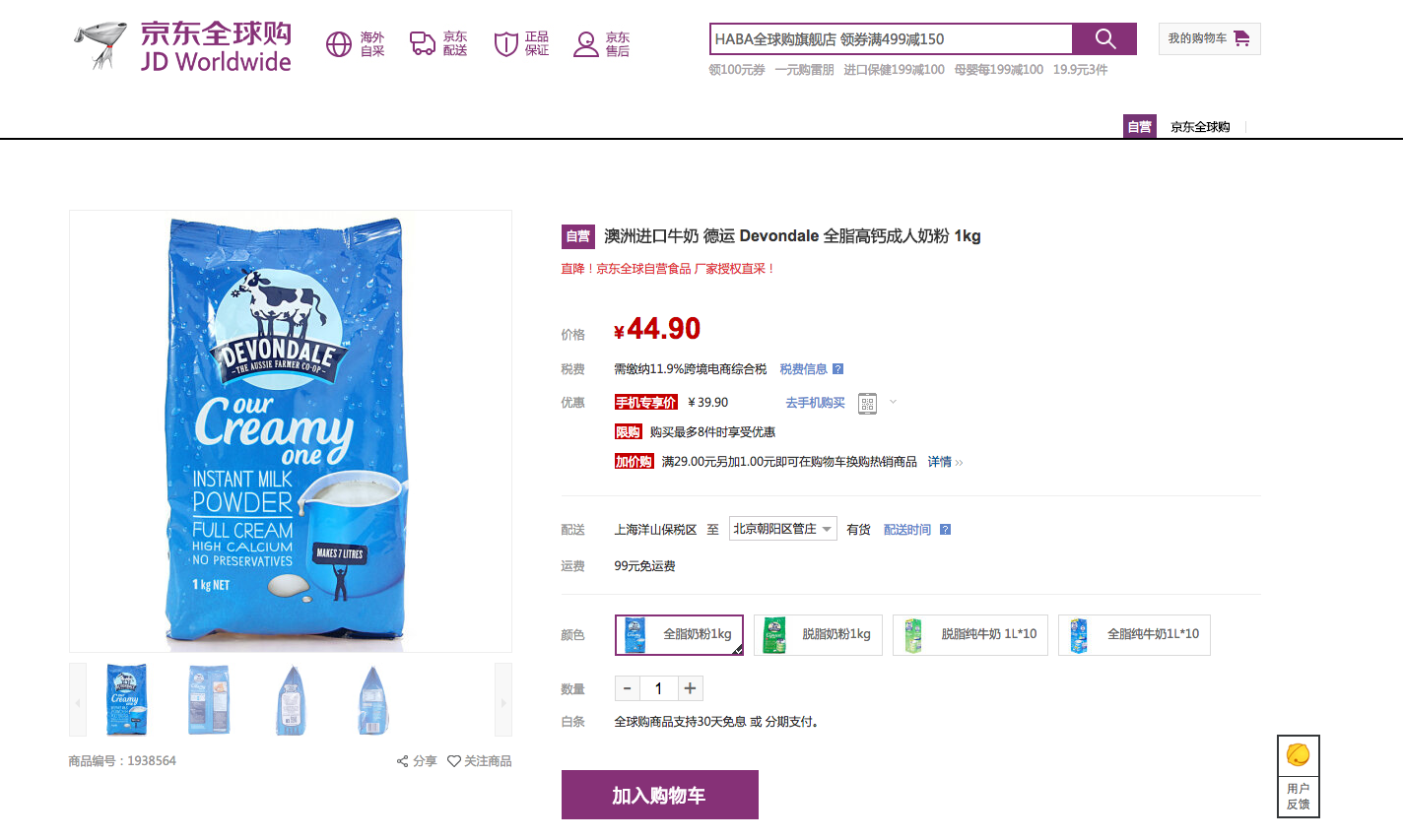
Task: Open the mobile purchase QR code icon
Action: tap(867, 403)
